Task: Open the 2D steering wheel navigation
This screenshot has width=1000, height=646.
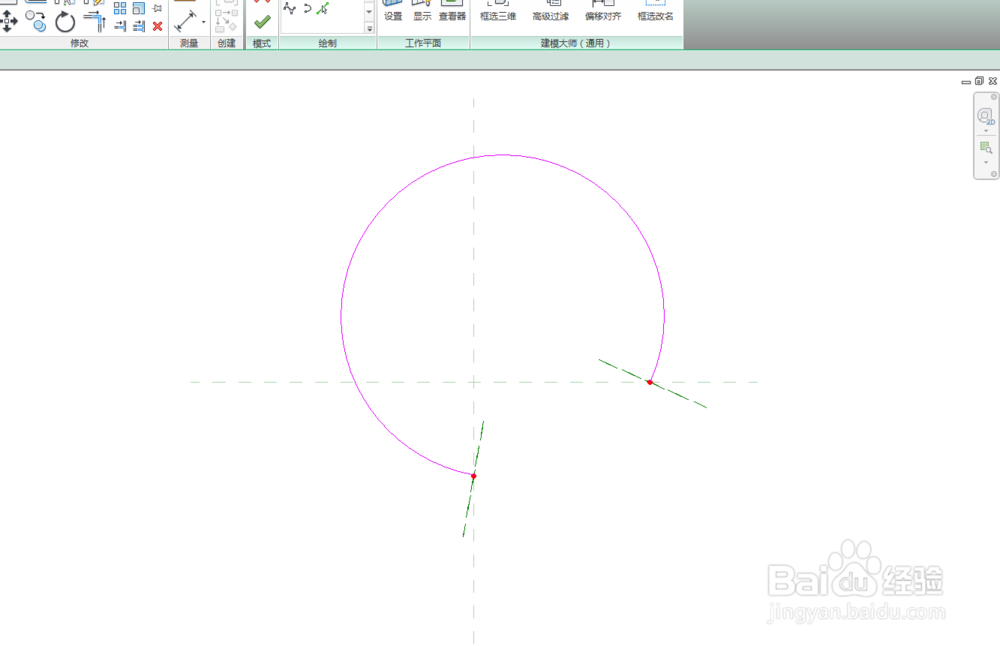Action: 985,116
